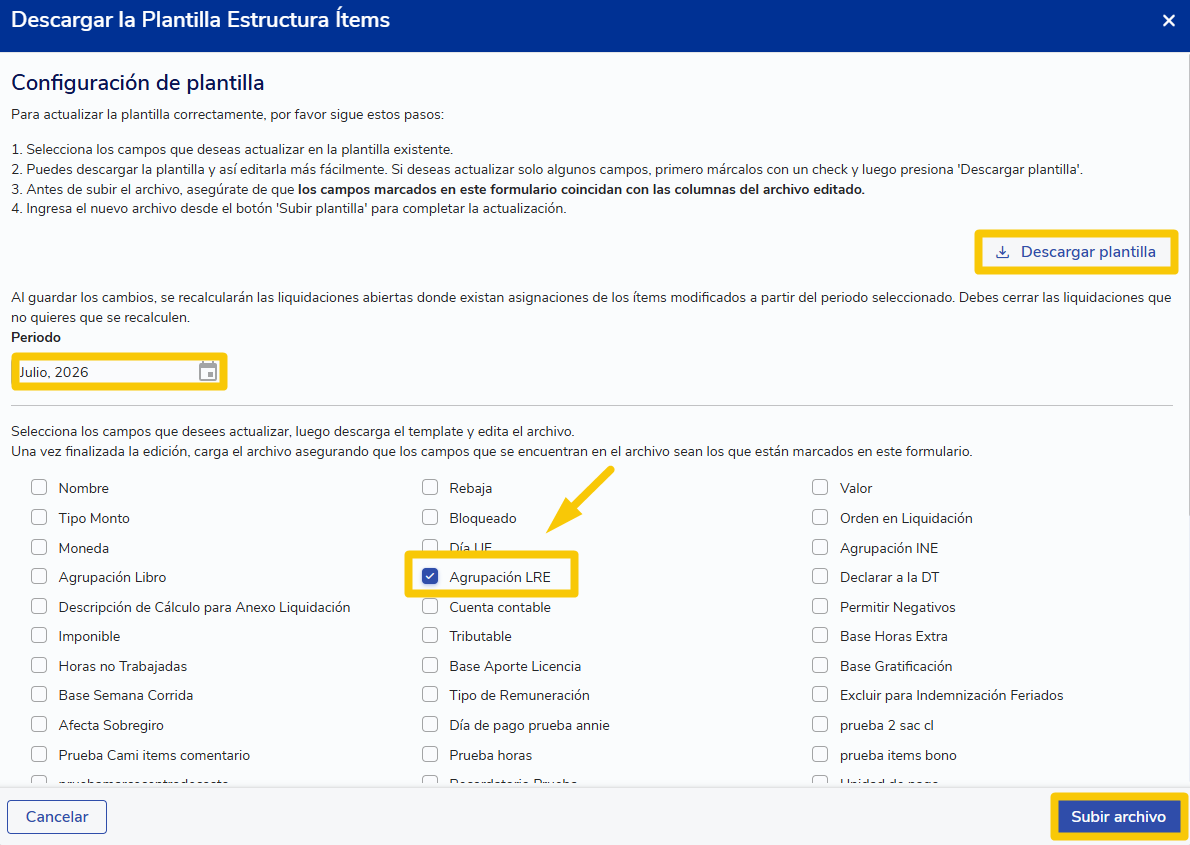Select Tipo de Remuneración checkbox
This screenshot has width=1190, height=845.
pyautogui.click(x=430, y=695)
